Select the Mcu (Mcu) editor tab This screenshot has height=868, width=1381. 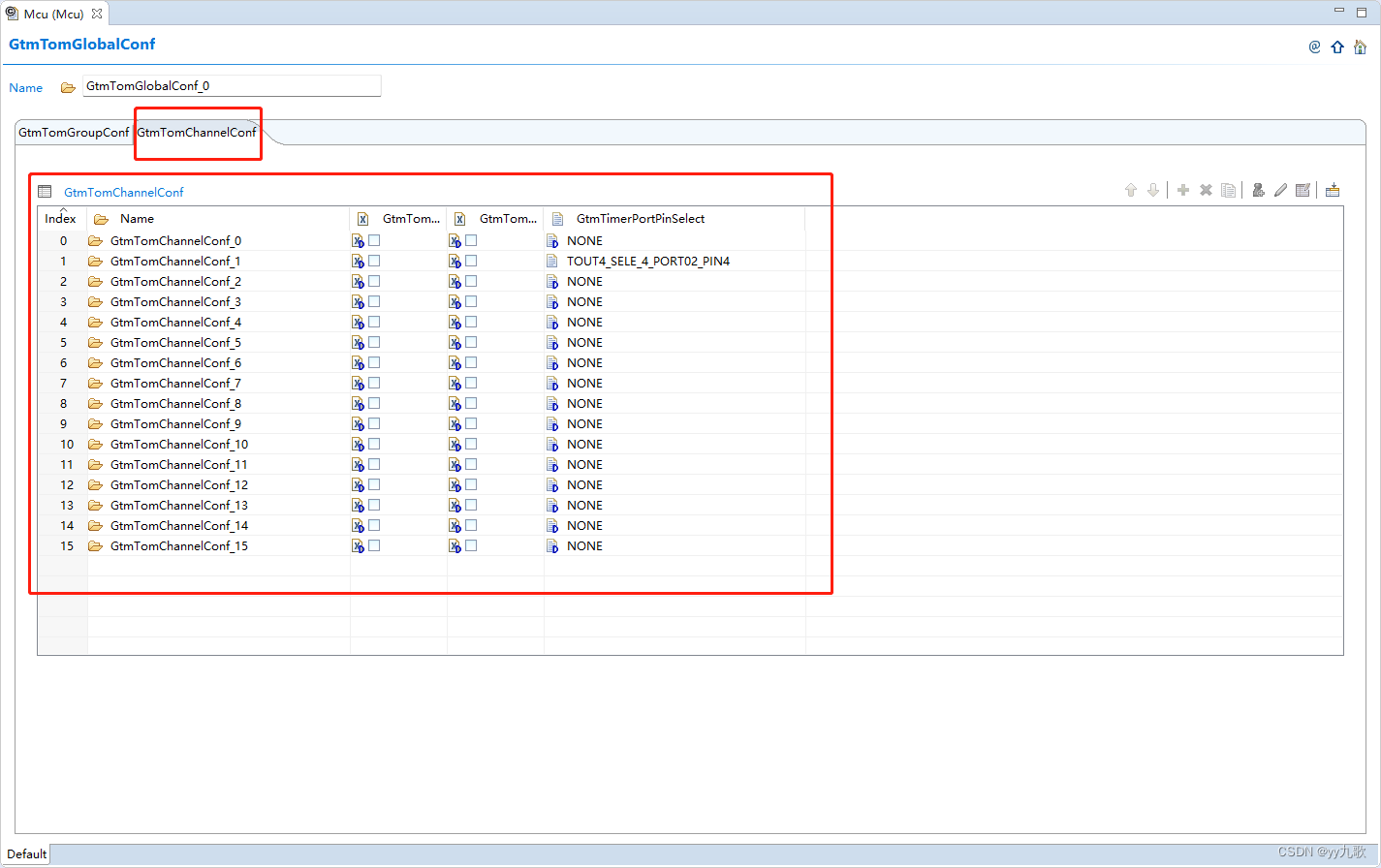click(53, 14)
